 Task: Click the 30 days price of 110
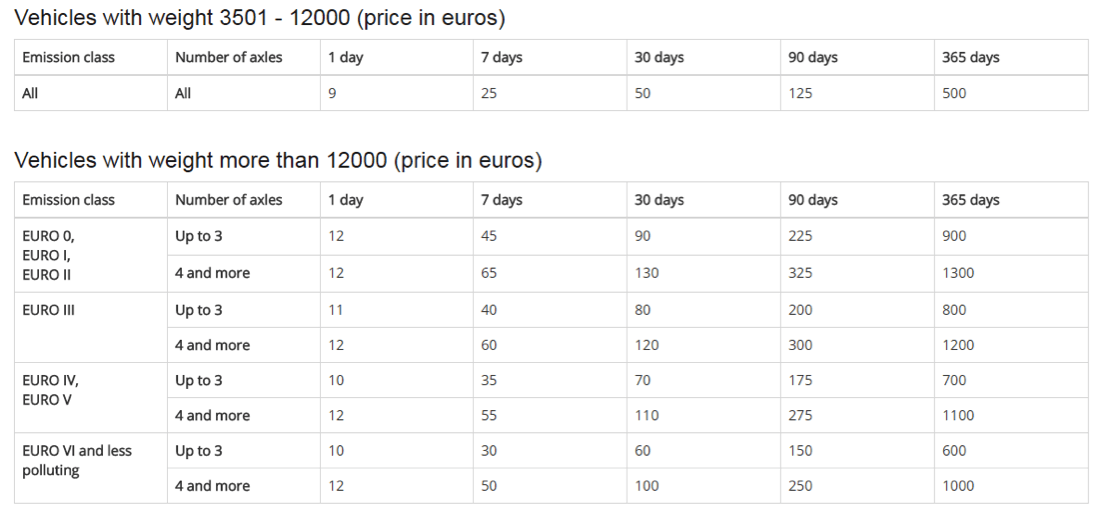click(x=647, y=415)
